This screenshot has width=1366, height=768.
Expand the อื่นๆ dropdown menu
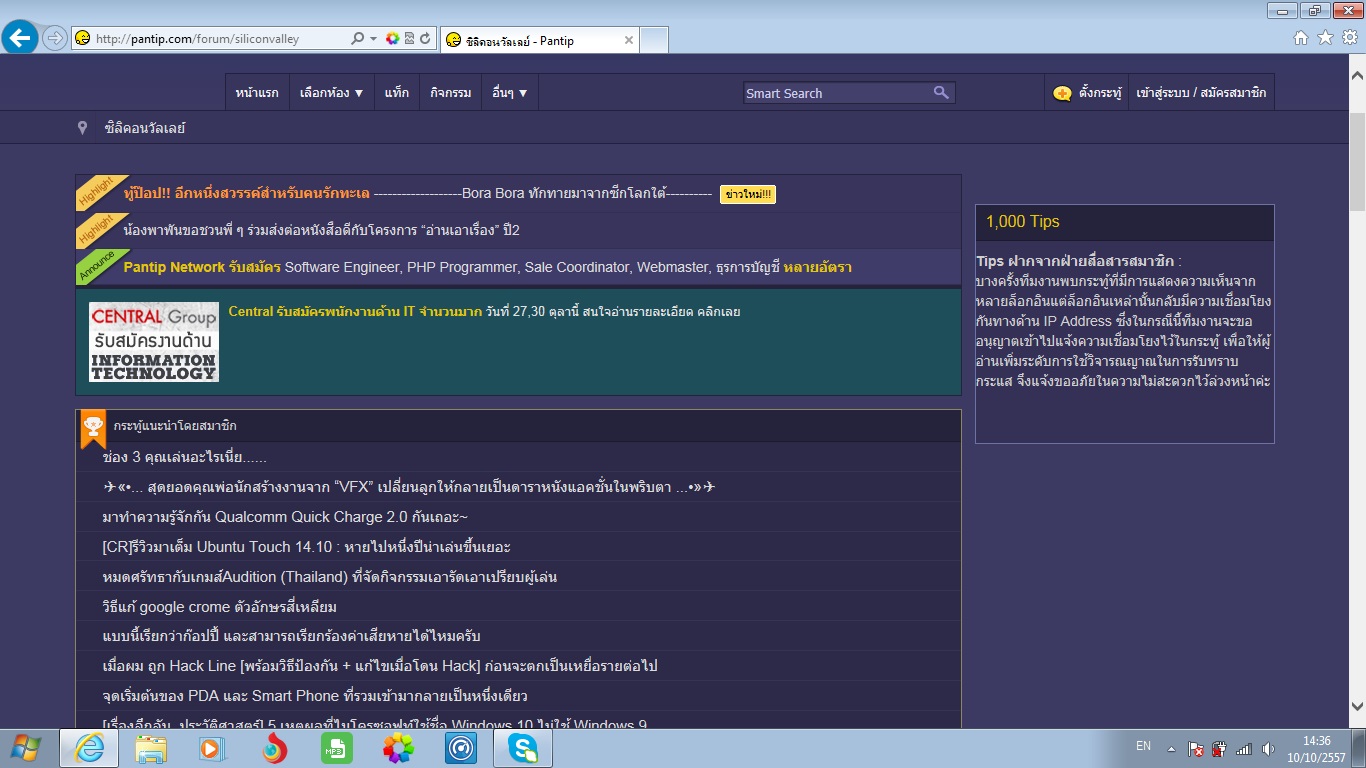pos(510,93)
